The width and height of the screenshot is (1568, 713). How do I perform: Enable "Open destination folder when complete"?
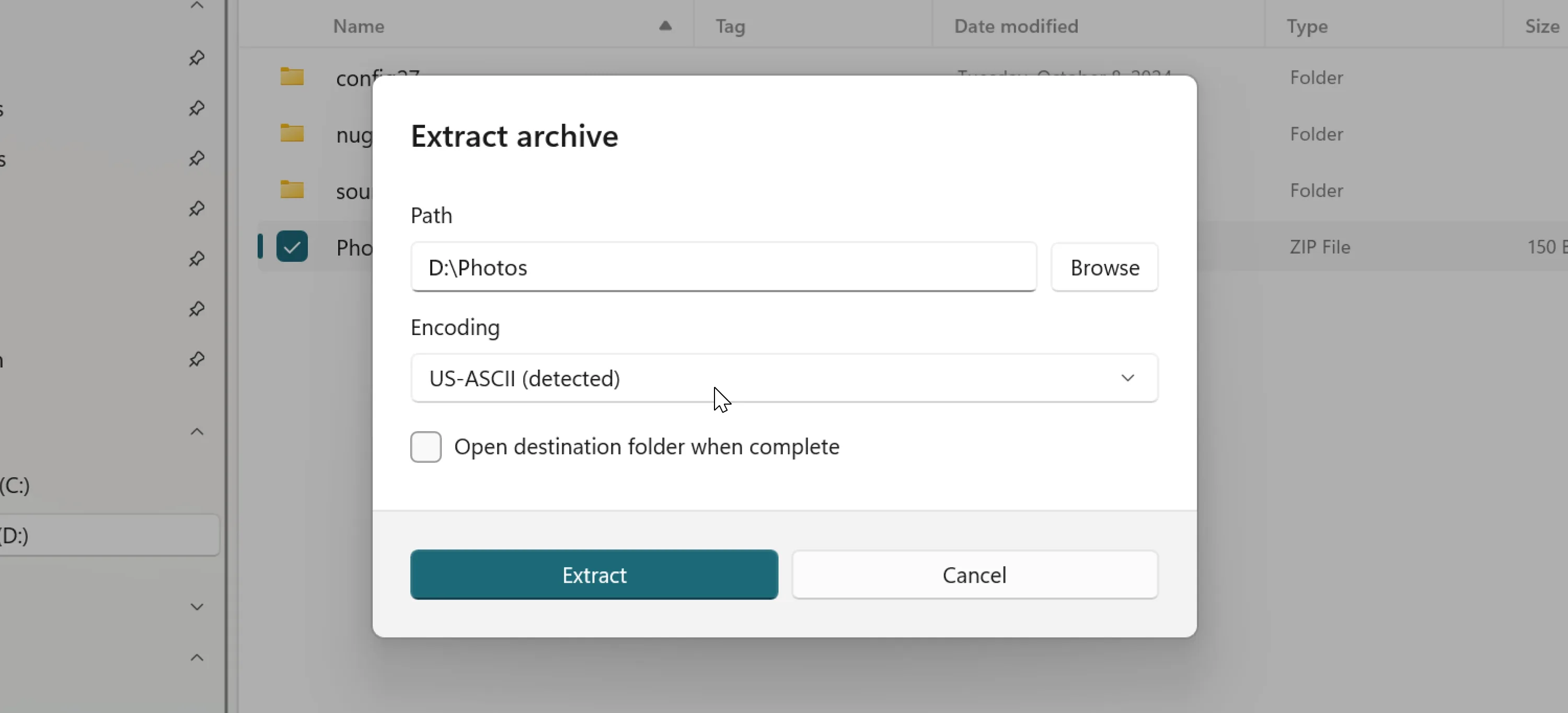coord(425,446)
